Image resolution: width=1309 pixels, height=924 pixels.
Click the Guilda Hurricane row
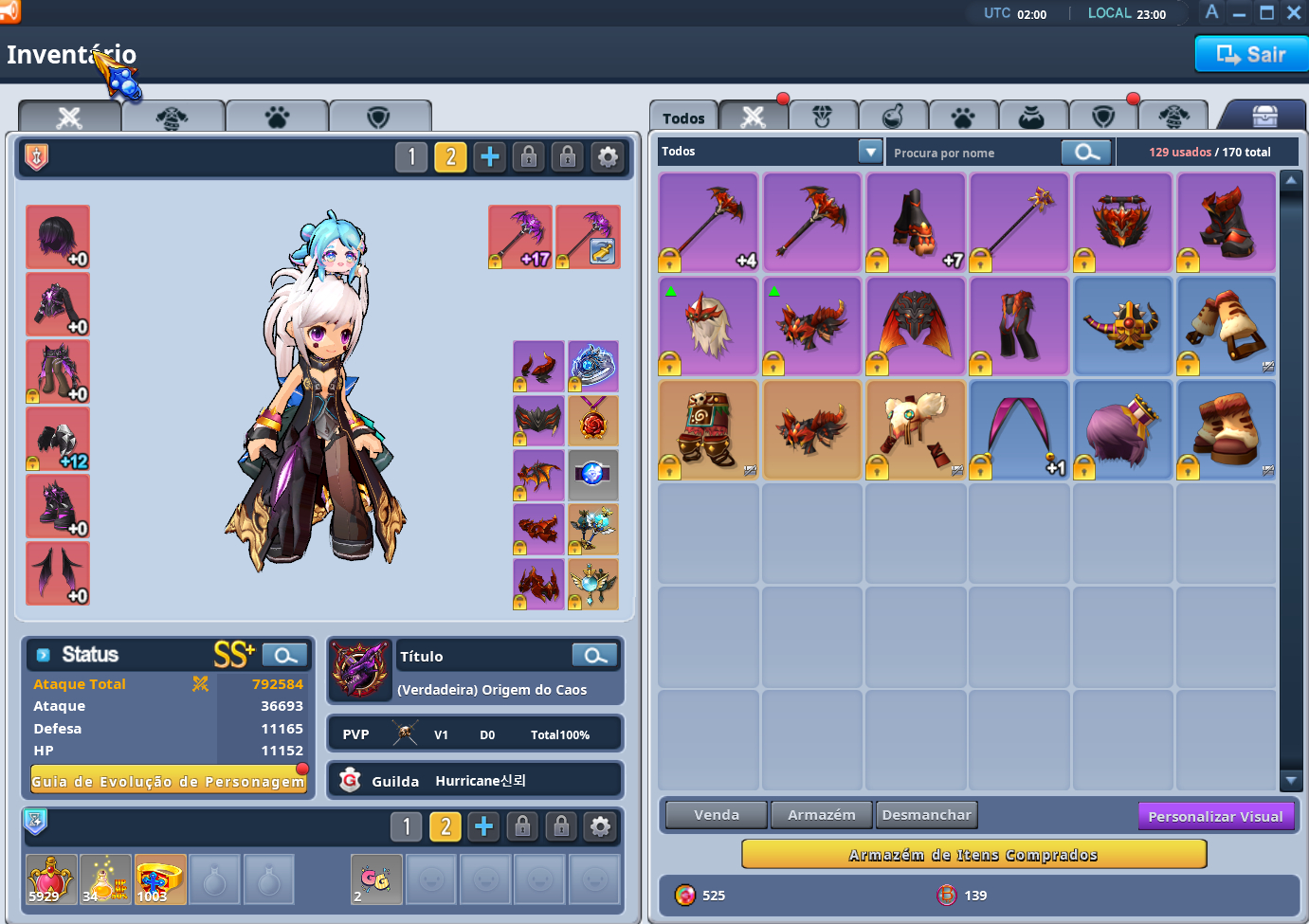pos(475,781)
